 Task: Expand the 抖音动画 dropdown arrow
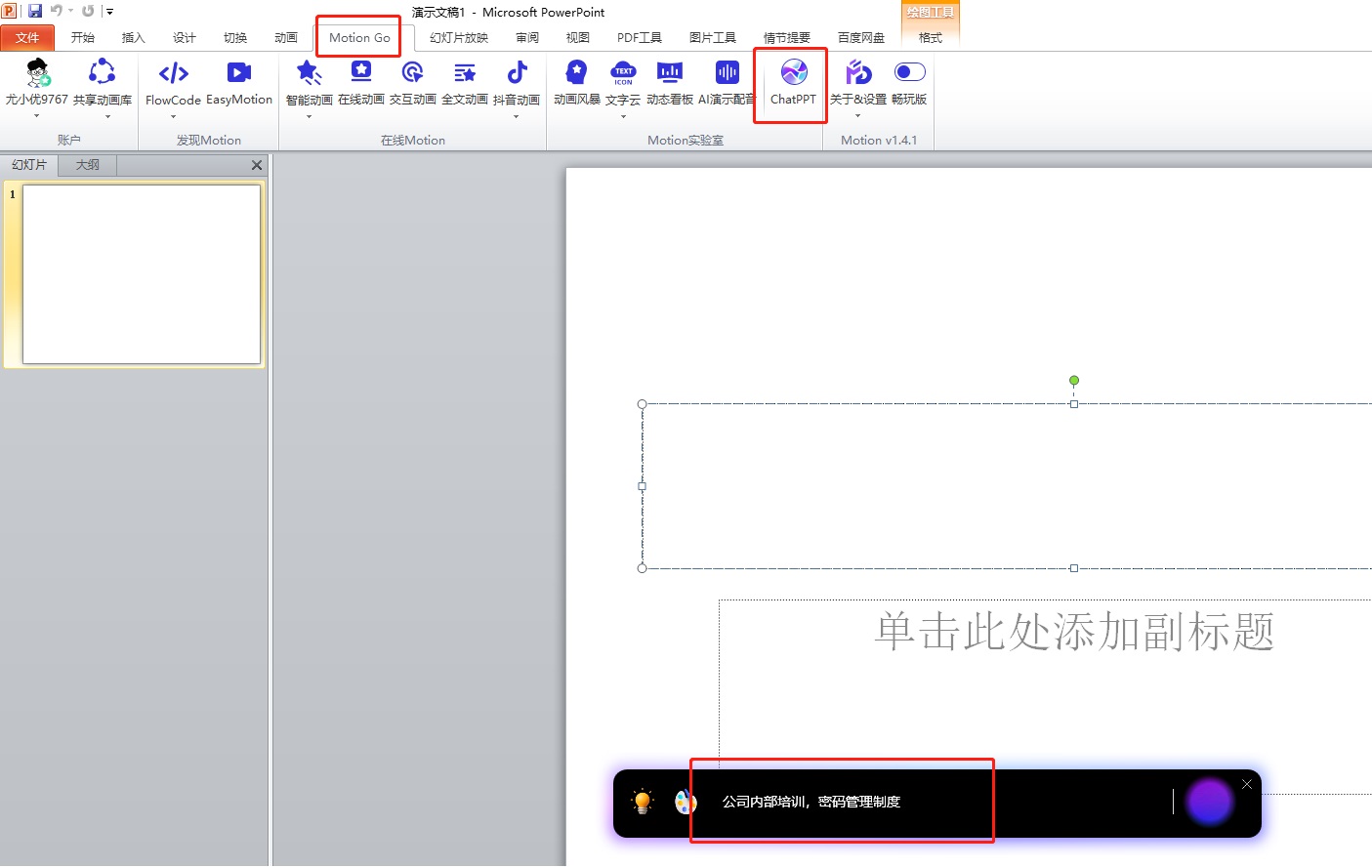517,117
